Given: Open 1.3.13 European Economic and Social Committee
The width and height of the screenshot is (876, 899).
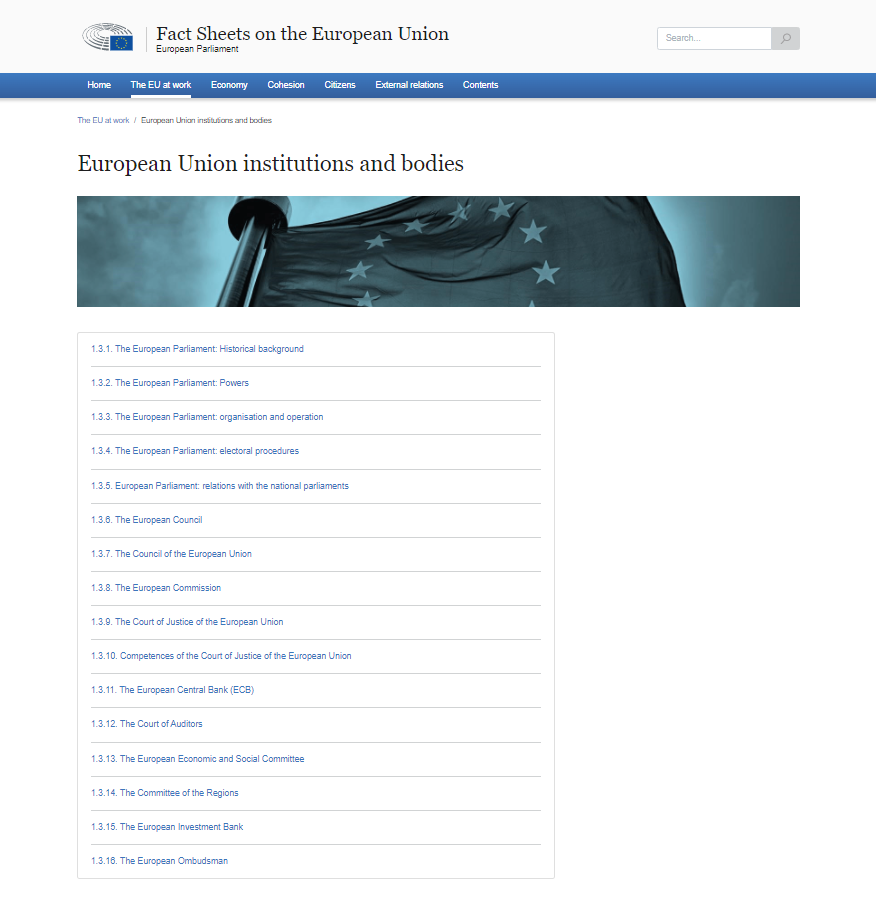Looking at the screenshot, I should [198, 759].
